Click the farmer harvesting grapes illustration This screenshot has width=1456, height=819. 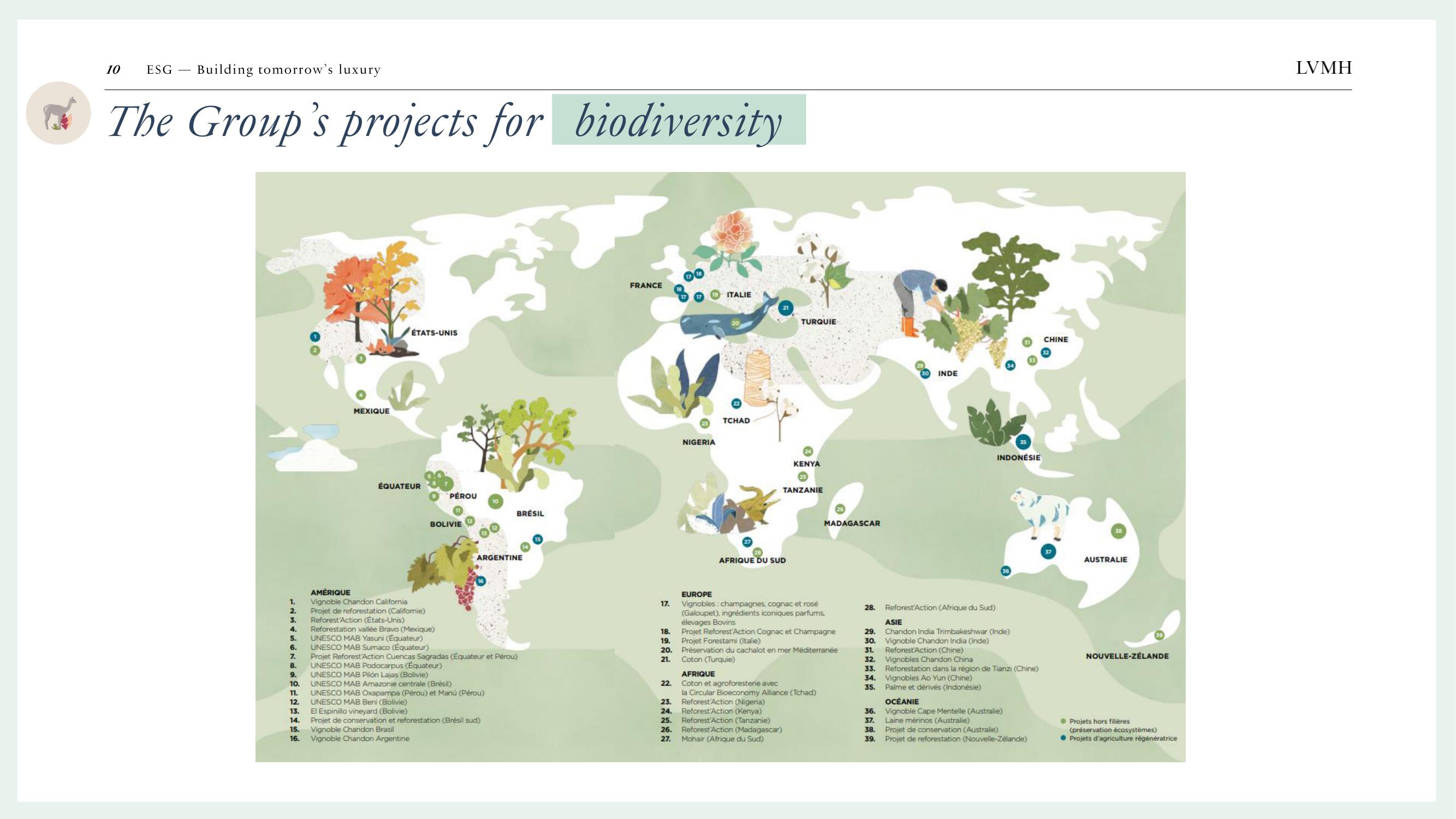coord(922,302)
